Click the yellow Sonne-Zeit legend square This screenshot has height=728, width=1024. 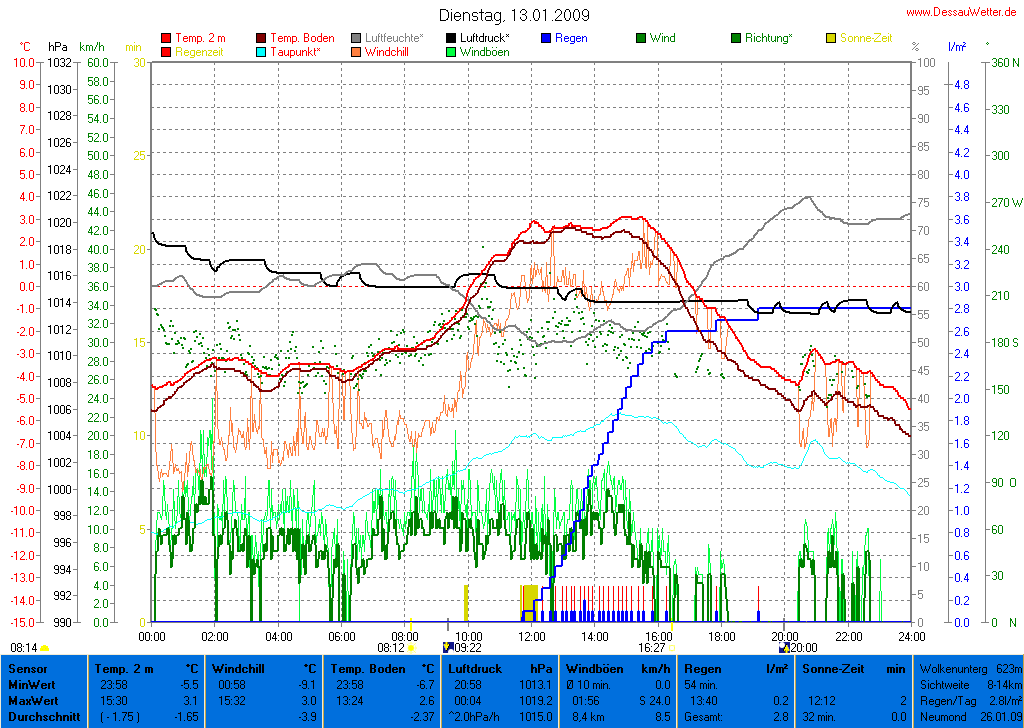click(831, 38)
